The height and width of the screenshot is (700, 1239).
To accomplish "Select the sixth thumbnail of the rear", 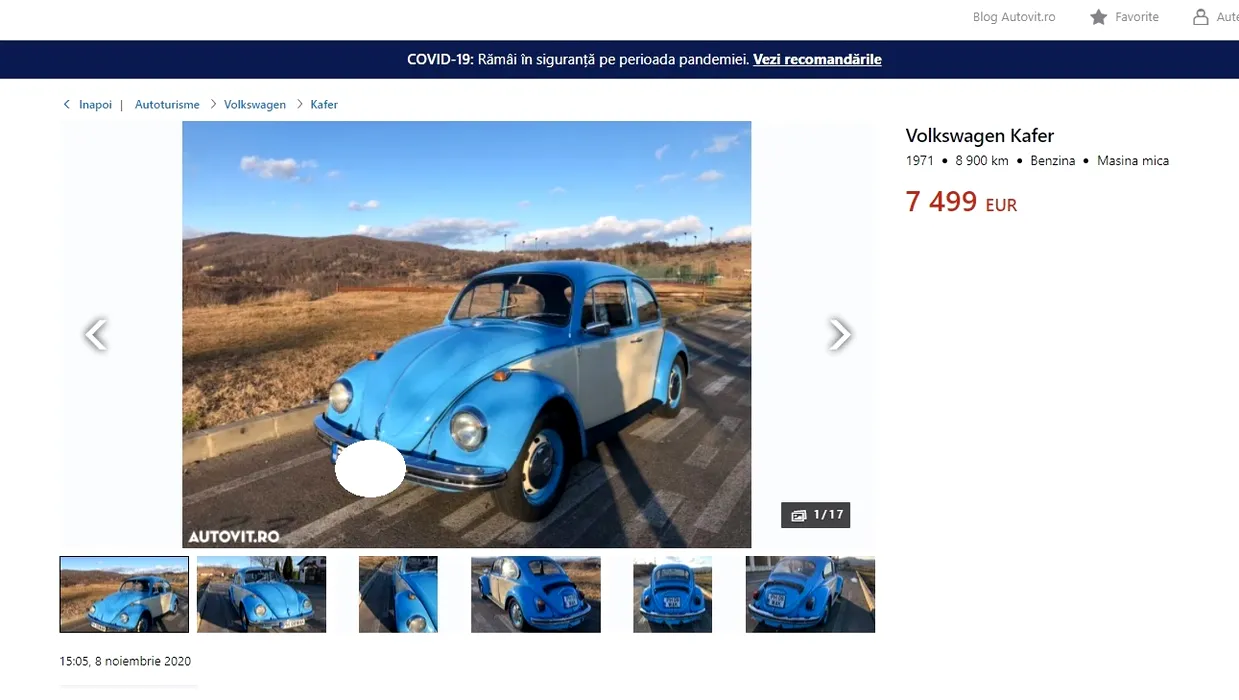I will coord(810,594).
